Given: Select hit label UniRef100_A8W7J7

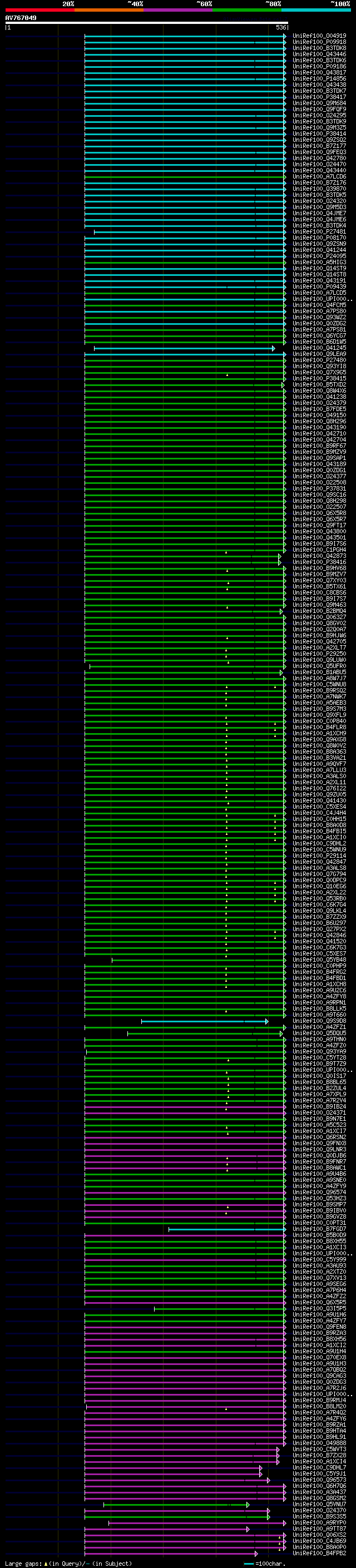Looking at the screenshot, I should [x=319, y=678].
